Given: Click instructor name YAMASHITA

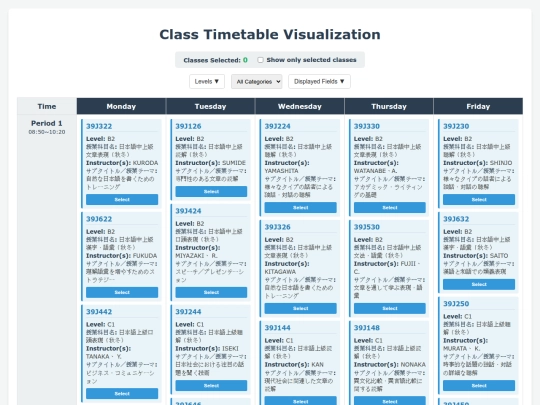Looking at the screenshot, I should coord(281,171).
